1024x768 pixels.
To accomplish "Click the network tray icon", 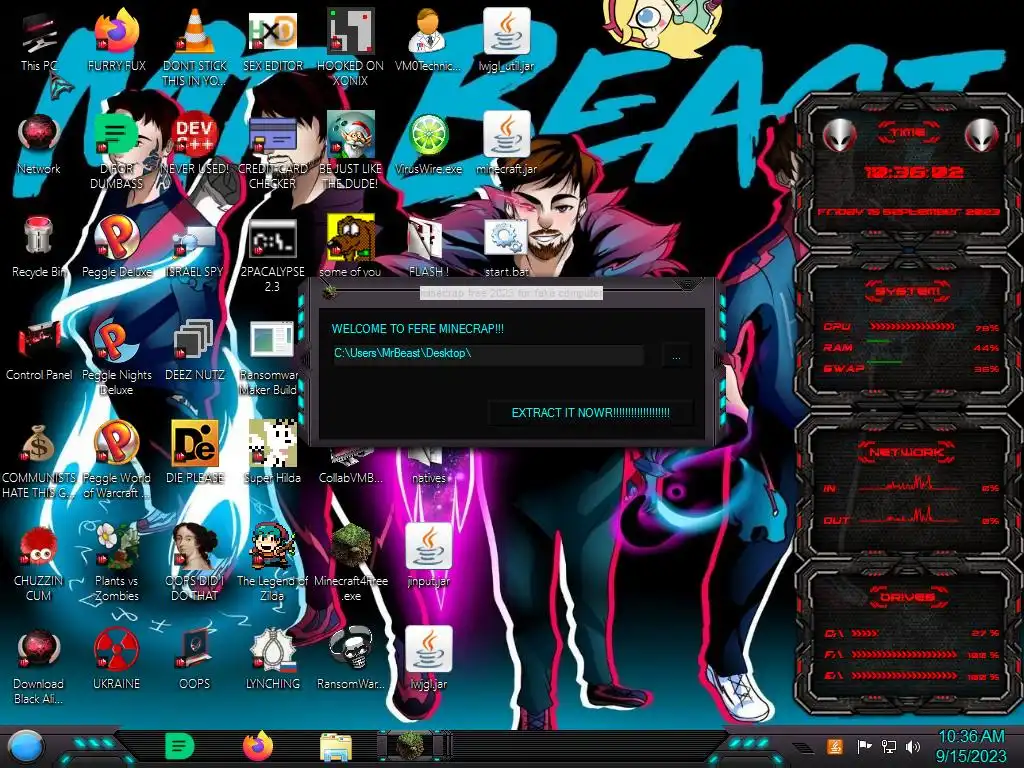I will 888,746.
